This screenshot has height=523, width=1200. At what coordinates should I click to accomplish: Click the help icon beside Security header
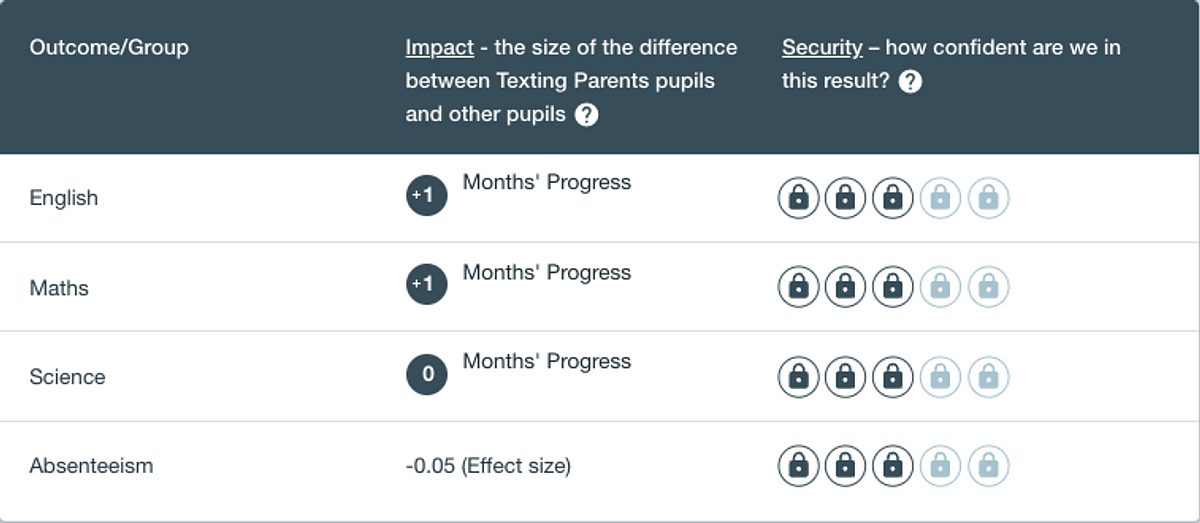[x=910, y=82]
